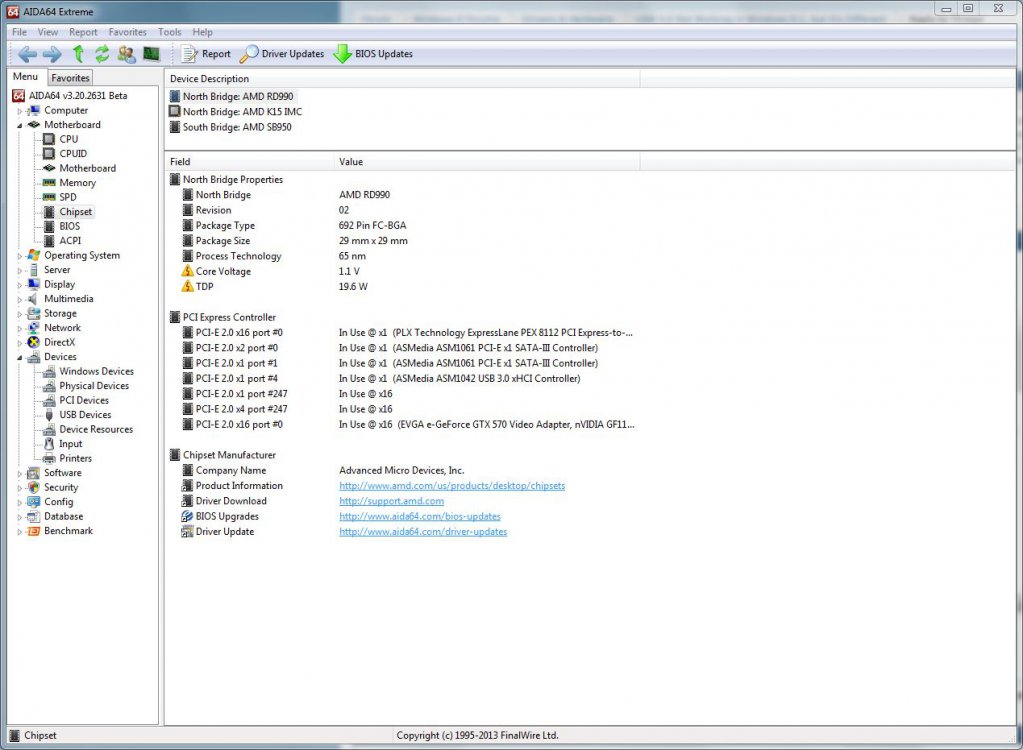Open the aida64.com bios-updates link
1023x750 pixels.
420,517
